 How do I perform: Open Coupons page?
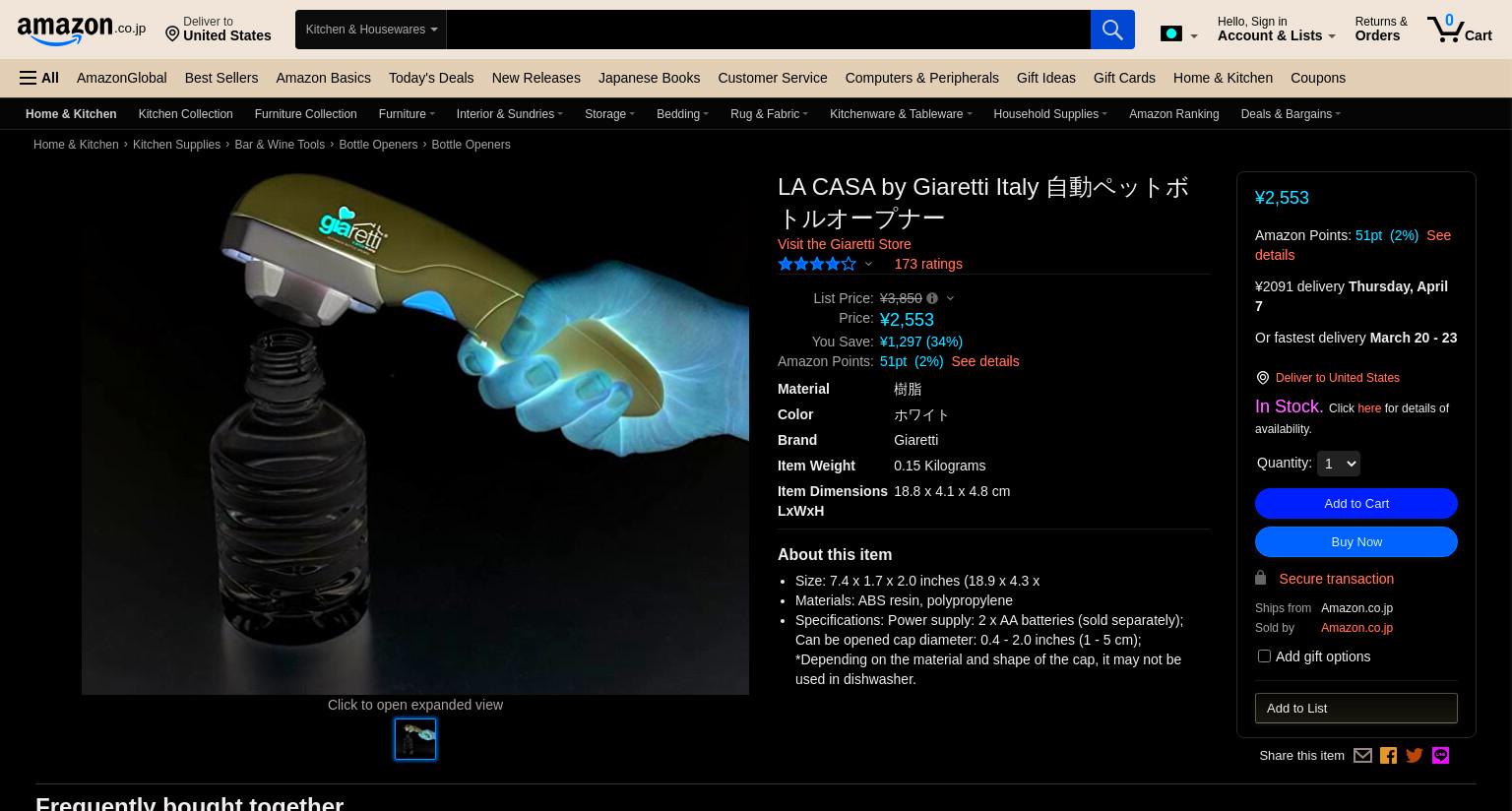click(1318, 78)
